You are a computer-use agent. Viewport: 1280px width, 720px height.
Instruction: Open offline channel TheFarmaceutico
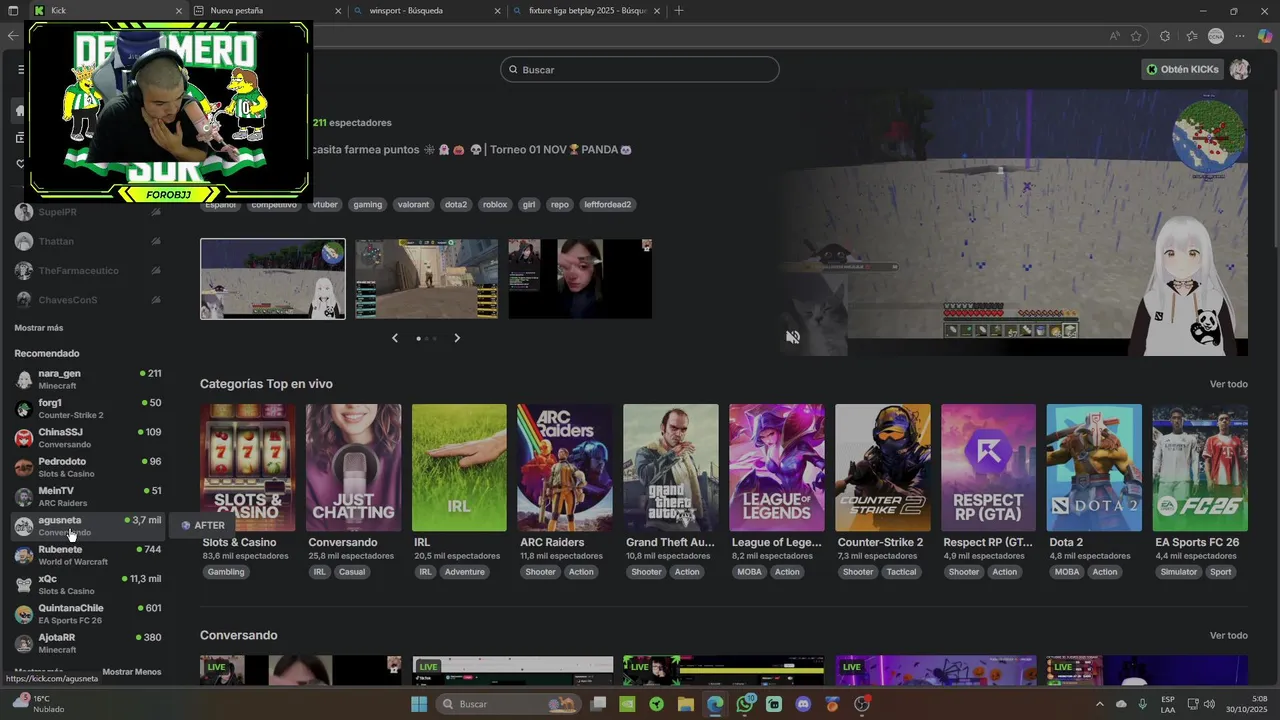pyautogui.click(x=88, y=270)
